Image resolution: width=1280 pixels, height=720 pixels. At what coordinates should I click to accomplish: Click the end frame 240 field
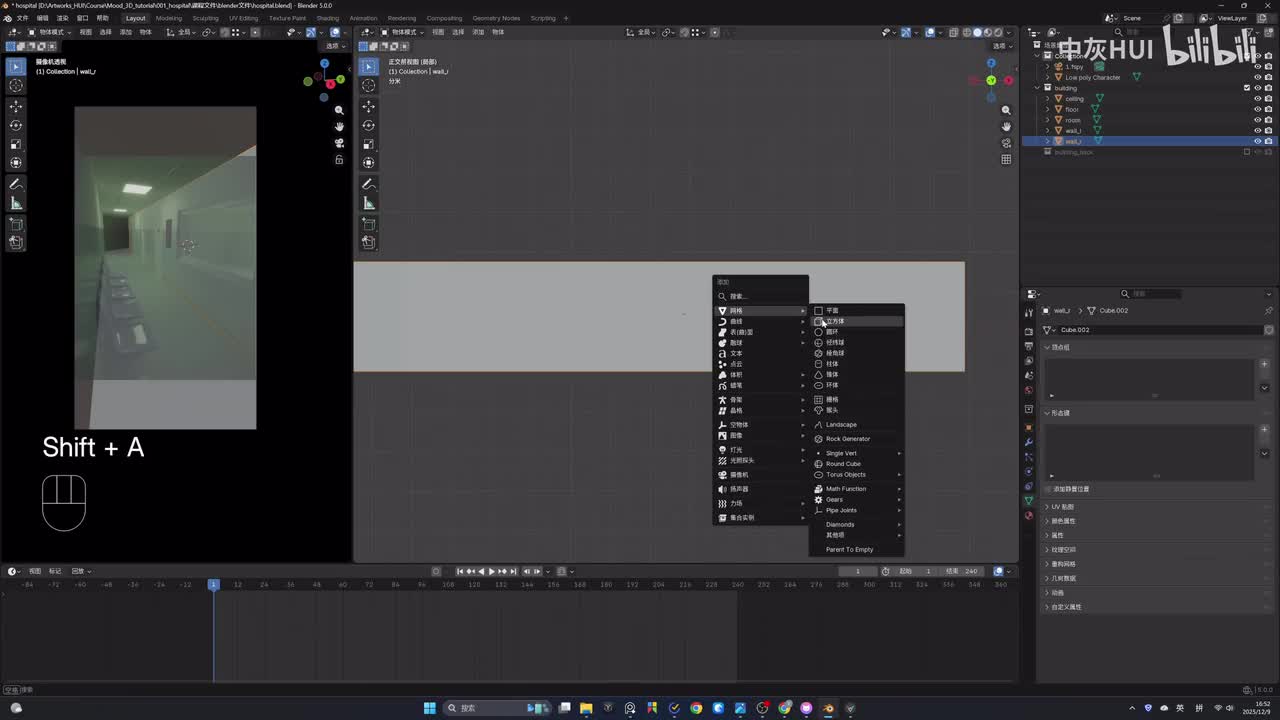pyautogui.click(x=964, y=571)
